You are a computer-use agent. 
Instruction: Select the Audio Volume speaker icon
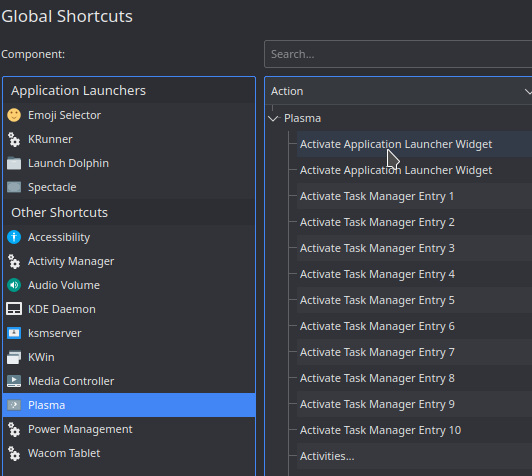coord(14,285)
